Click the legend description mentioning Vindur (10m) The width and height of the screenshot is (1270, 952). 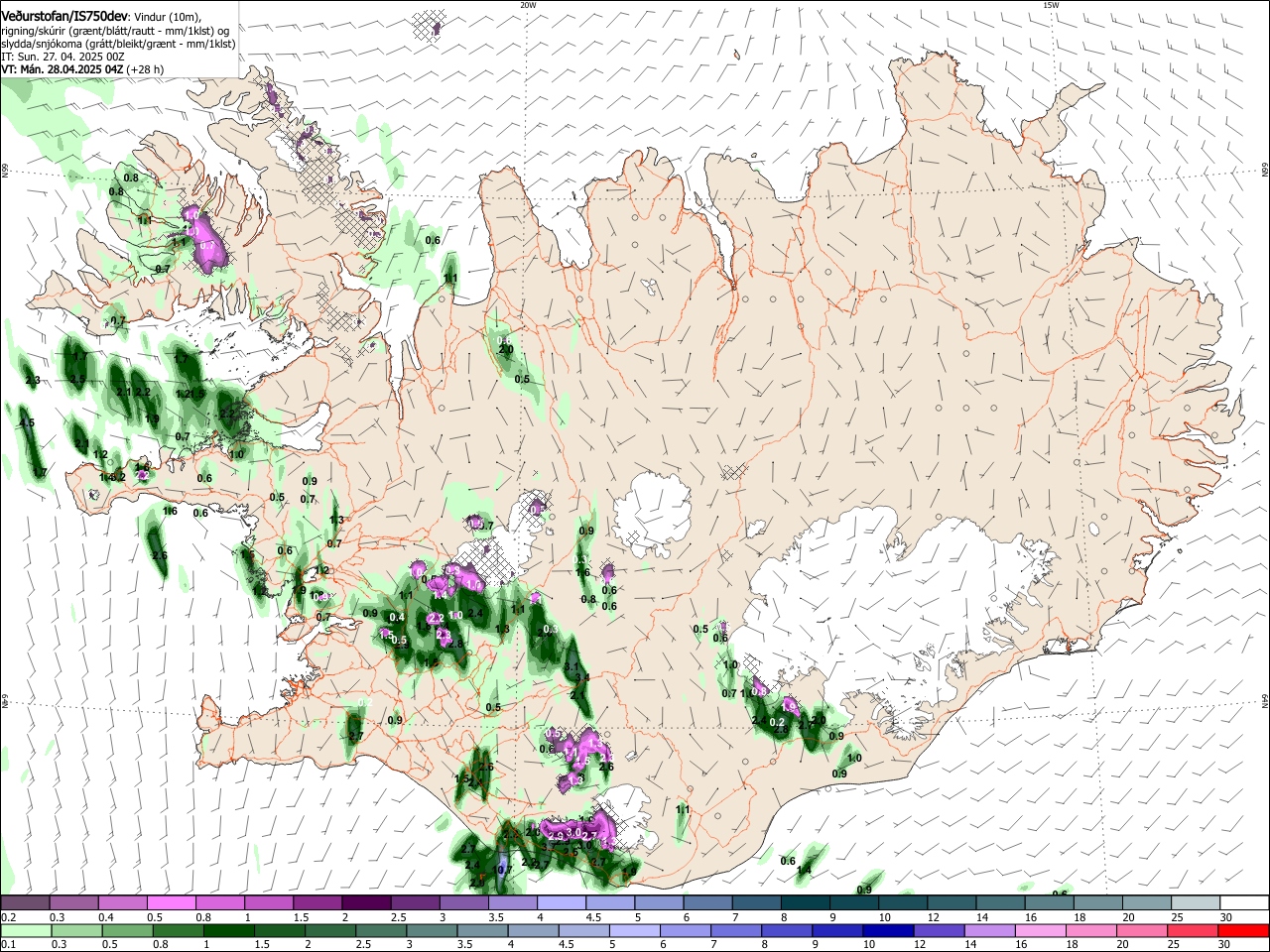pyautogui.click(x=119, y=30)
